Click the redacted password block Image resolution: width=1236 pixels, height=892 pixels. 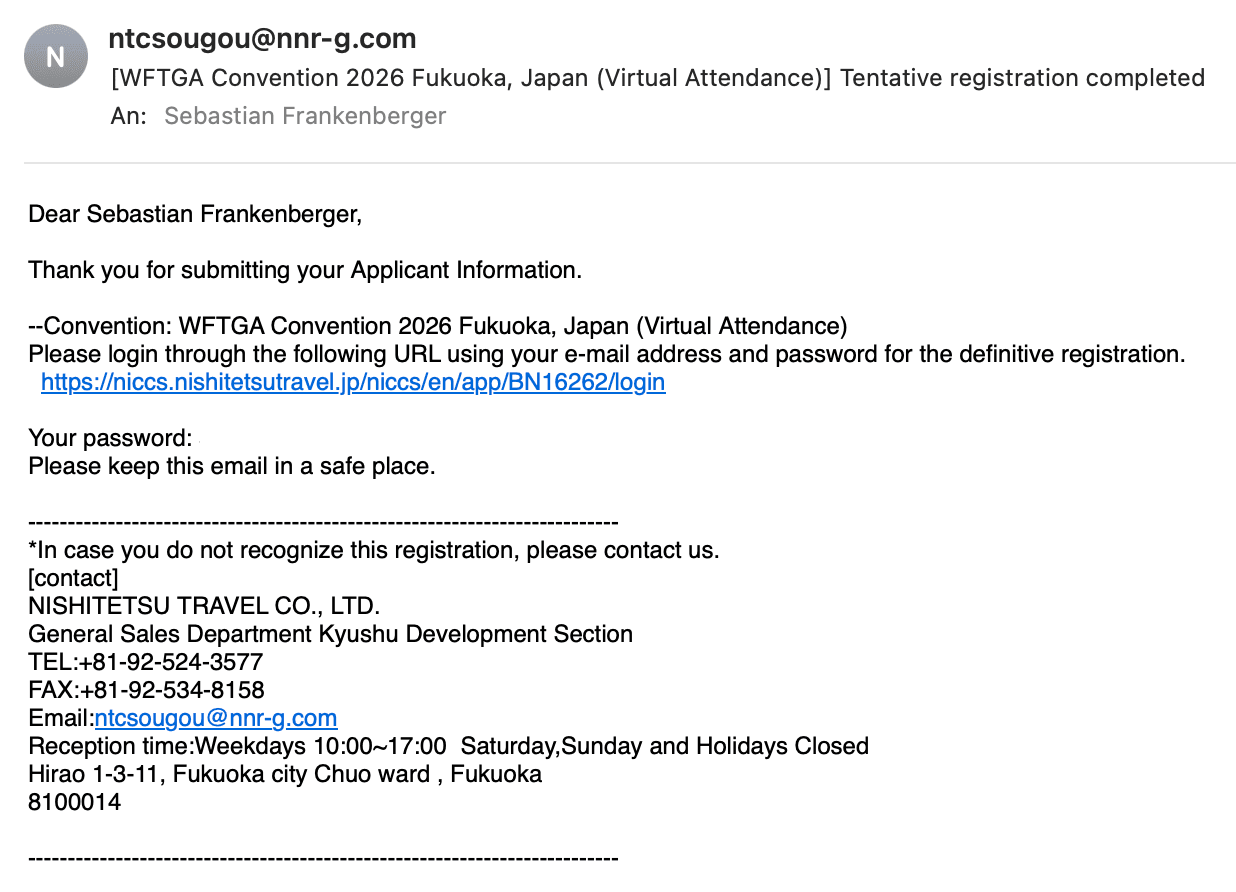tap(261, 438)
